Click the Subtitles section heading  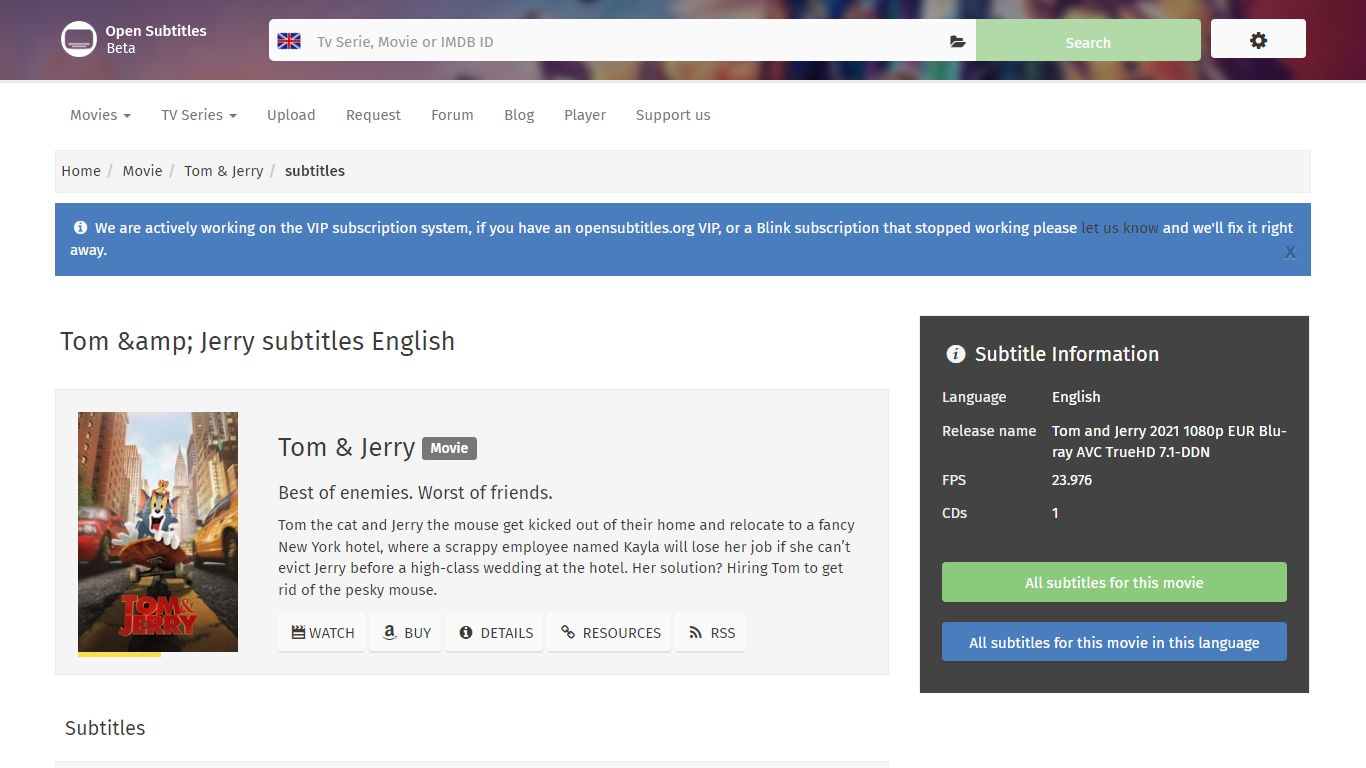click(105, 728)
